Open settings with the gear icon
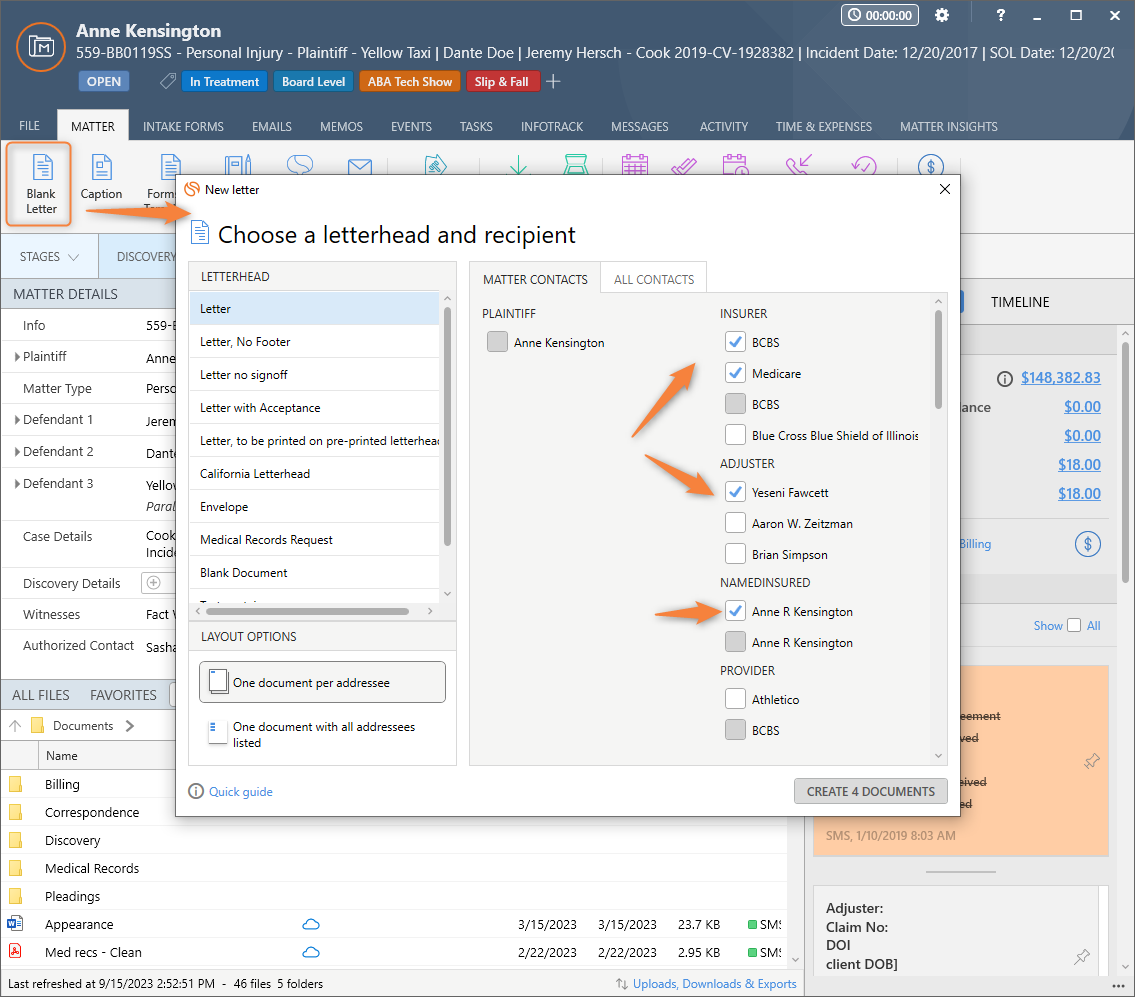 pyautogui.click(x=942, y=15)
